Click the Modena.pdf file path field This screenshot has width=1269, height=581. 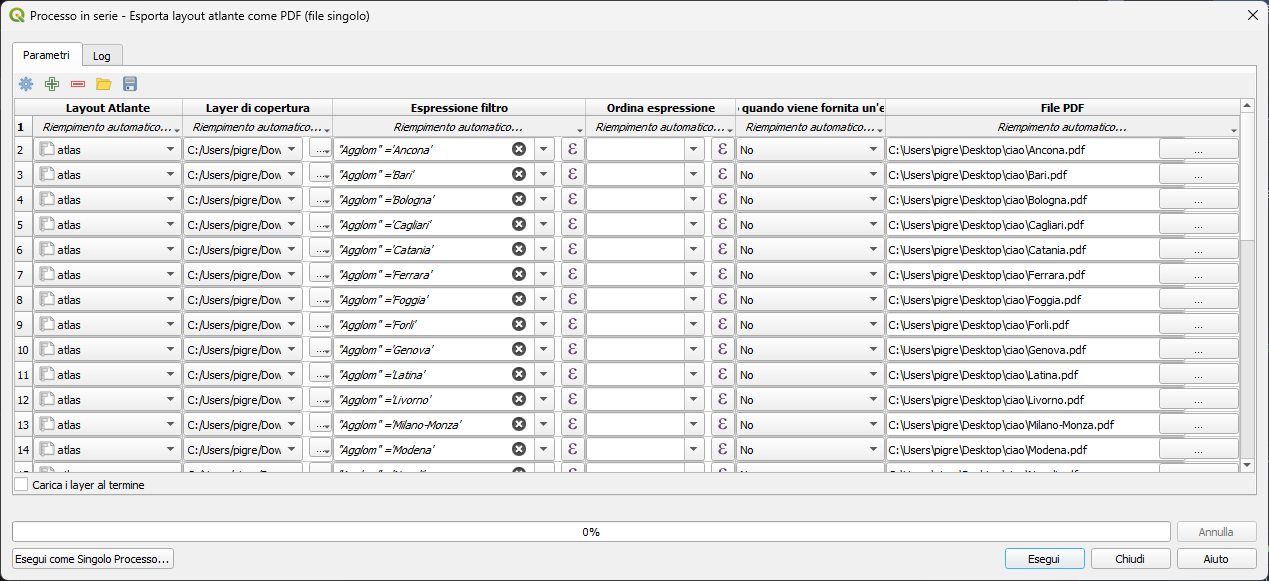click(1020, 449)
